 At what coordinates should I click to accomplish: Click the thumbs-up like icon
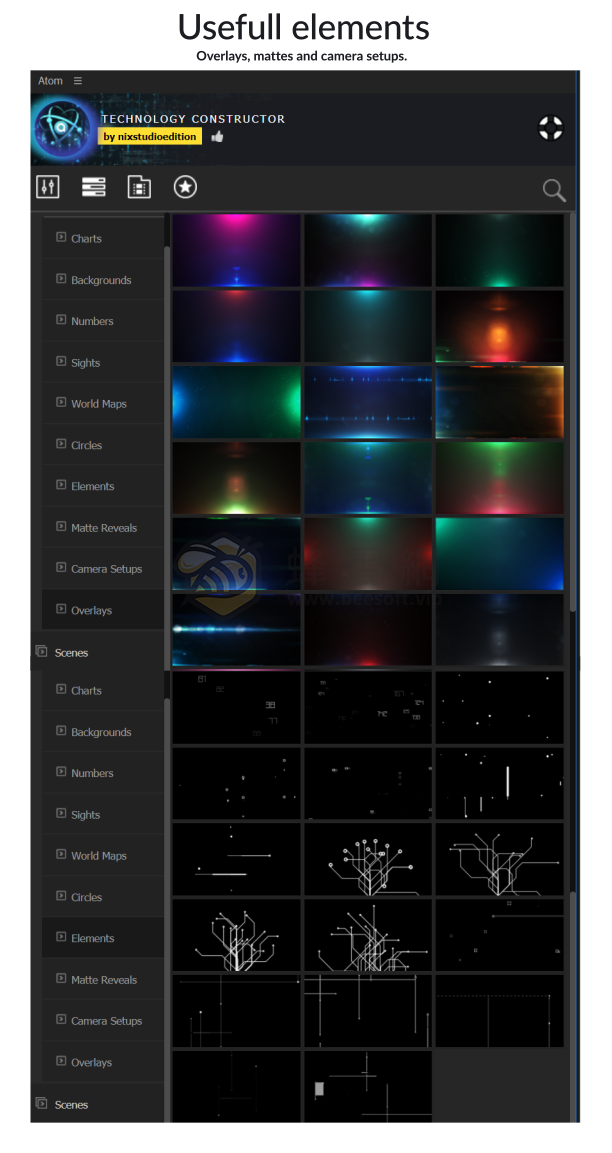(x=217, y=136)
